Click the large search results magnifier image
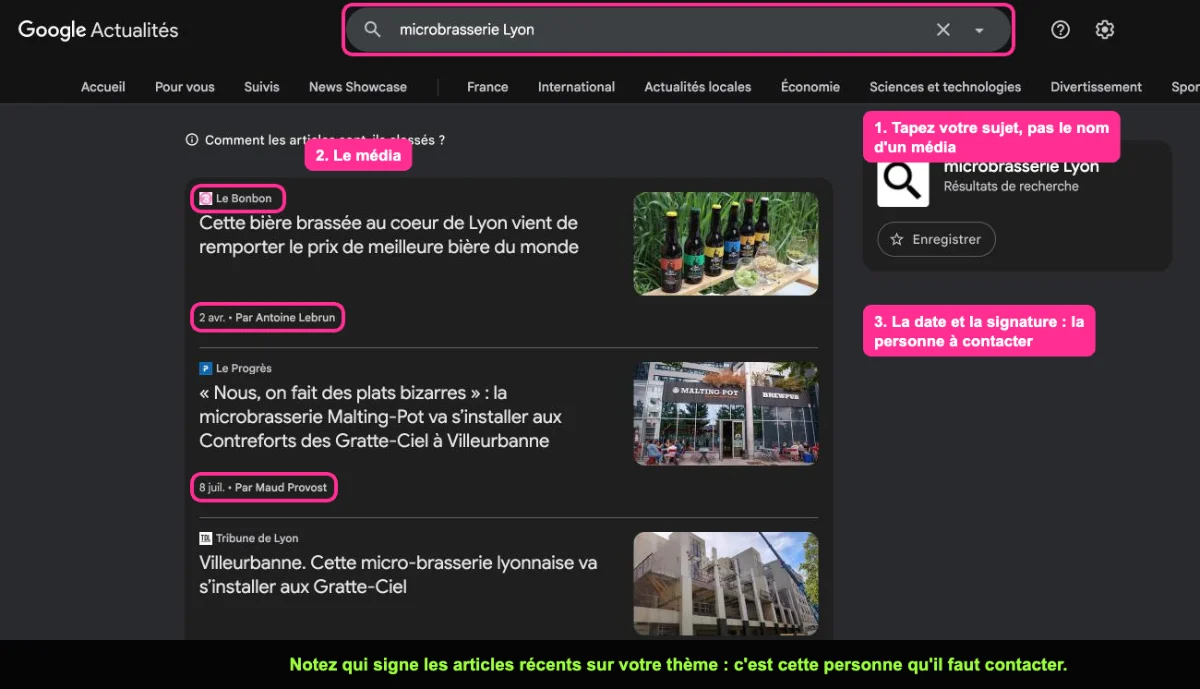This screenshot has width=1200, height=689. click(x=903, y=182)
